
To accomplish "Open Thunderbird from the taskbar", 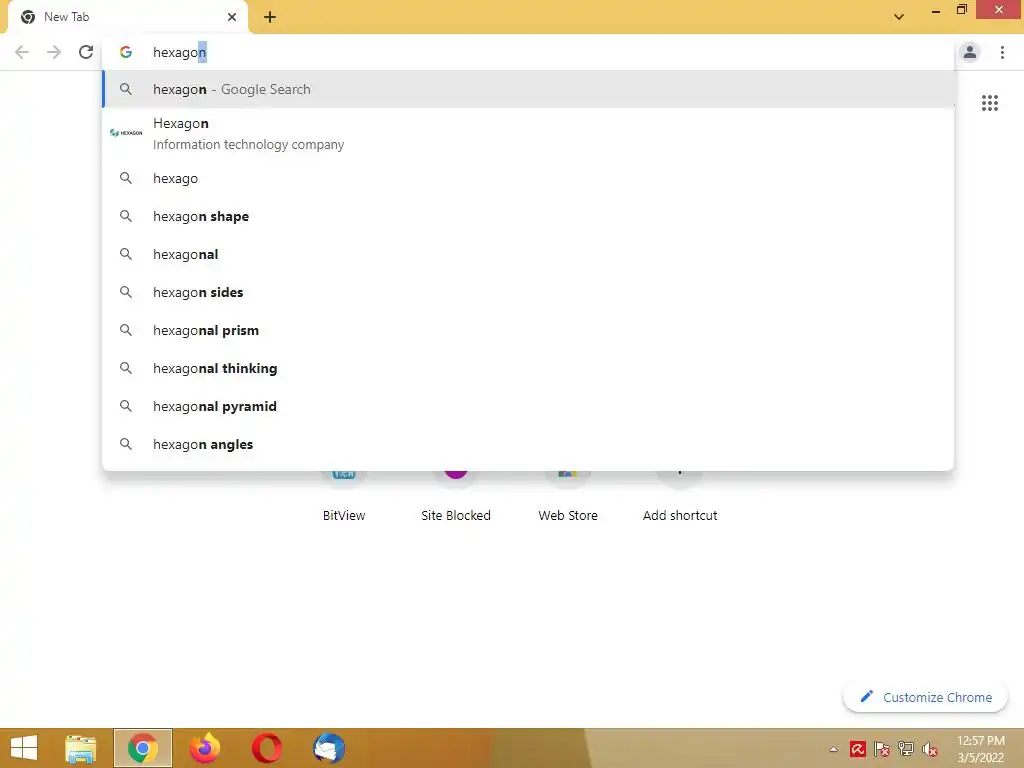I will 328,748.
